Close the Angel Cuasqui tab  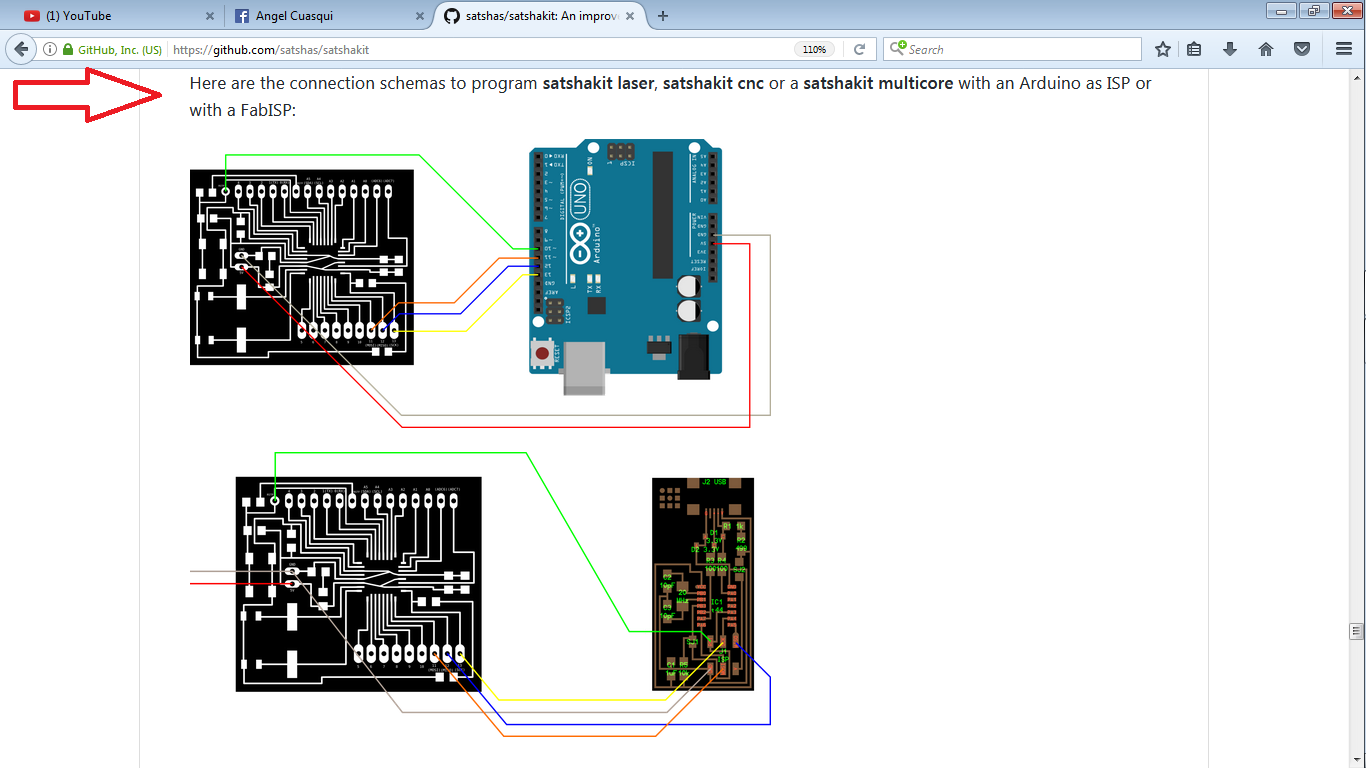click(419, 16)
